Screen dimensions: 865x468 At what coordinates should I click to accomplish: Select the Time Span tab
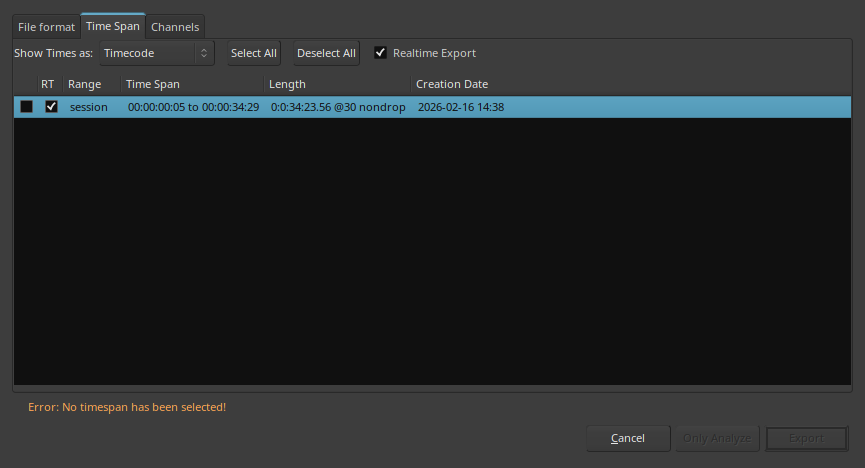pos(113,26)
